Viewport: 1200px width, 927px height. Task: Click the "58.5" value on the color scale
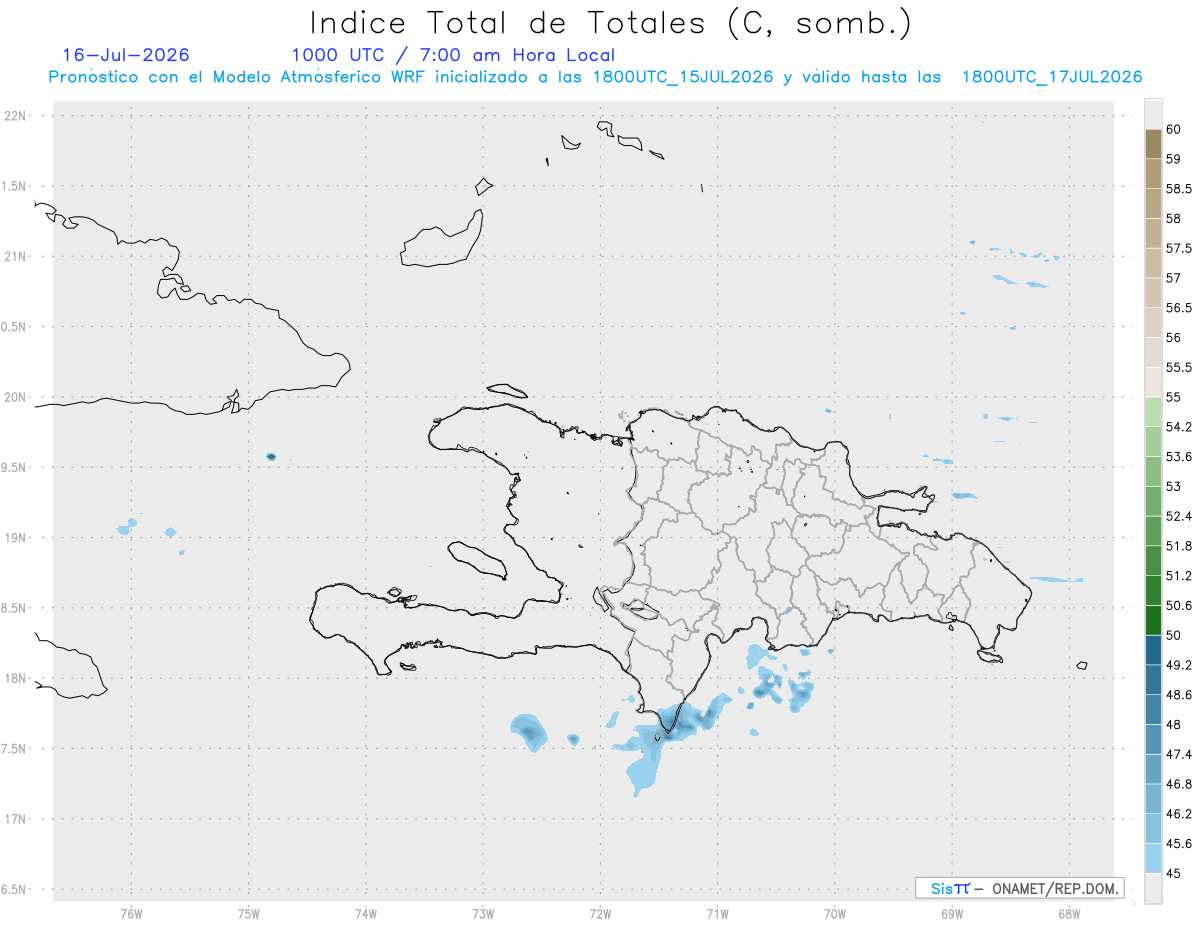tap(1179, 189)
